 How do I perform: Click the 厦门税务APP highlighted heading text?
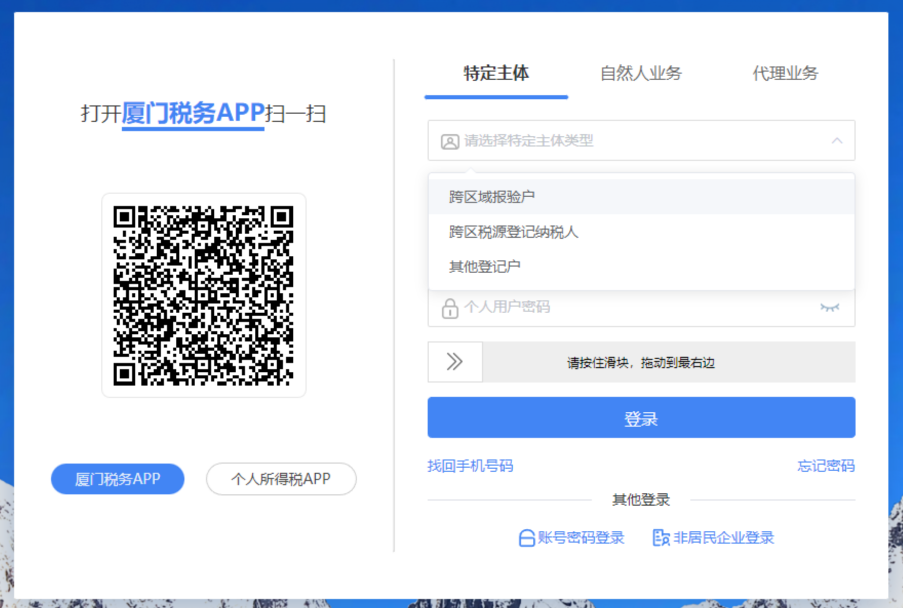click(193, 113)
